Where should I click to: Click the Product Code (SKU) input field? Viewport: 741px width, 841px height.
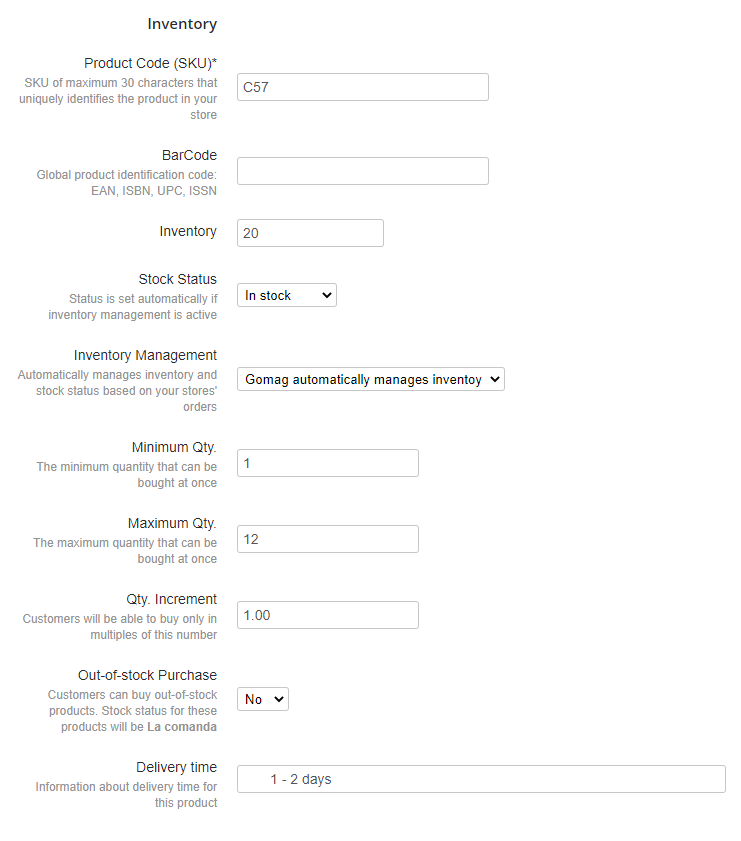coord(362,87)
